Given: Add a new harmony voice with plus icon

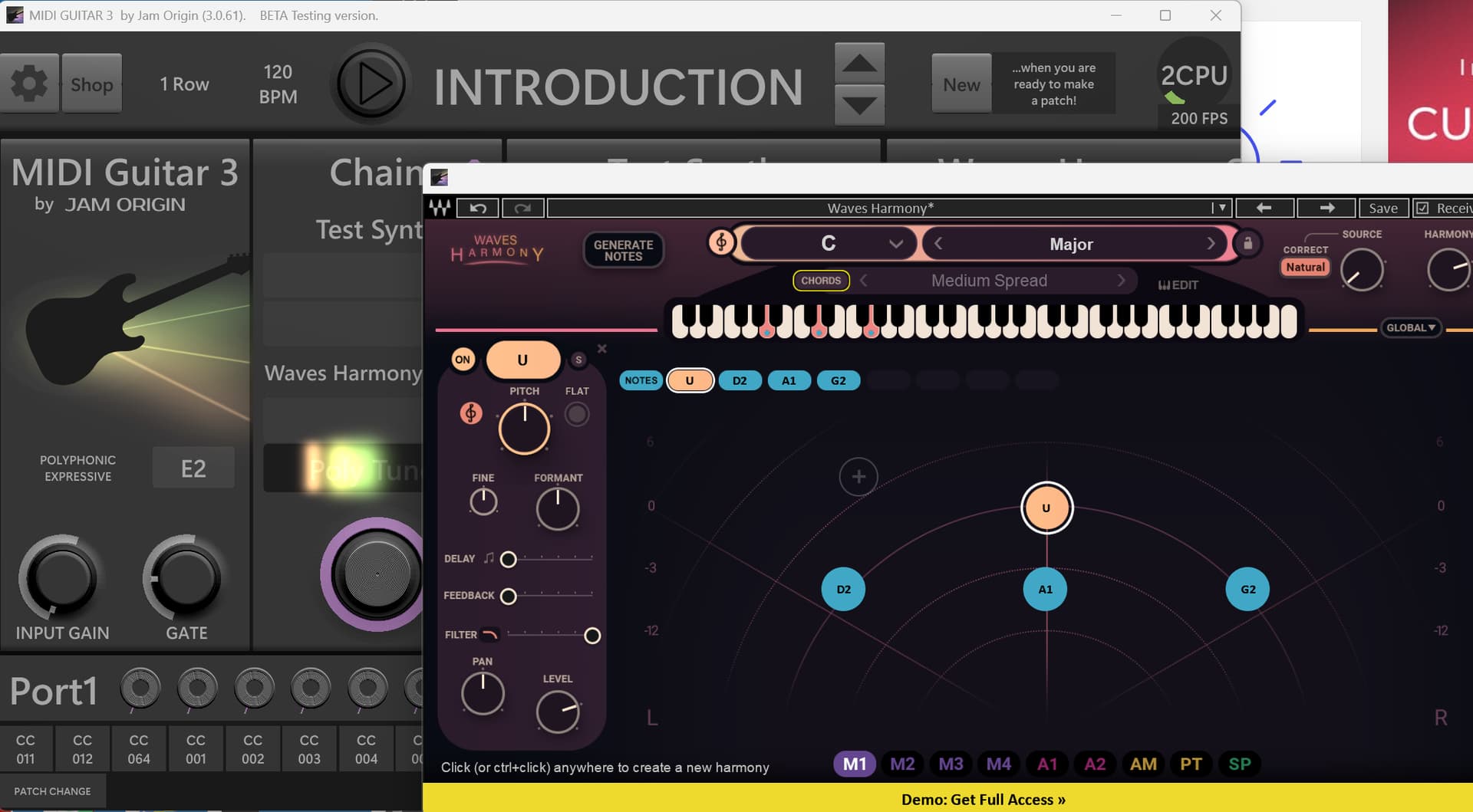Looking at the screenshot, I should pos(858,477).
